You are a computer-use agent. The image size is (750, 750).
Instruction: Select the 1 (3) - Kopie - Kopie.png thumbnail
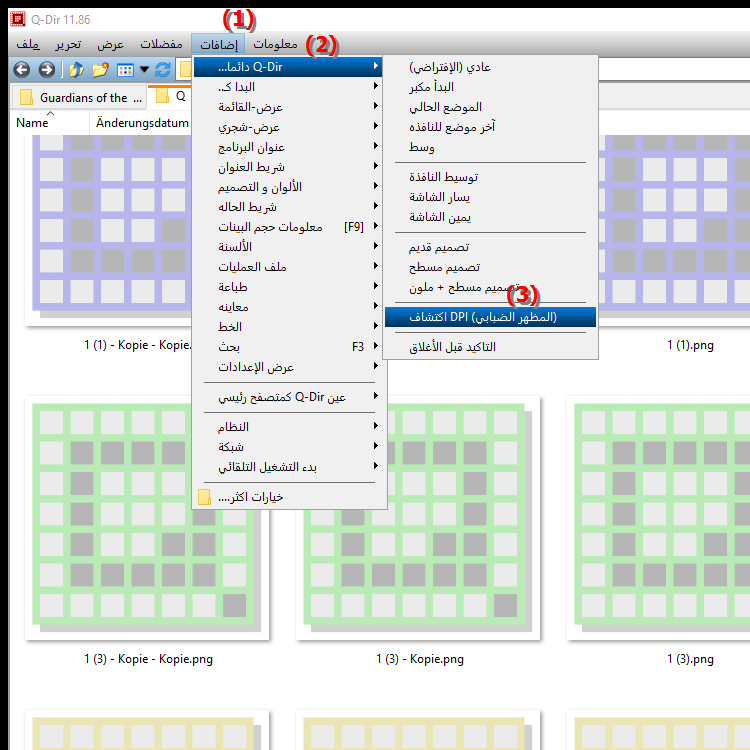tap(147, 518)
